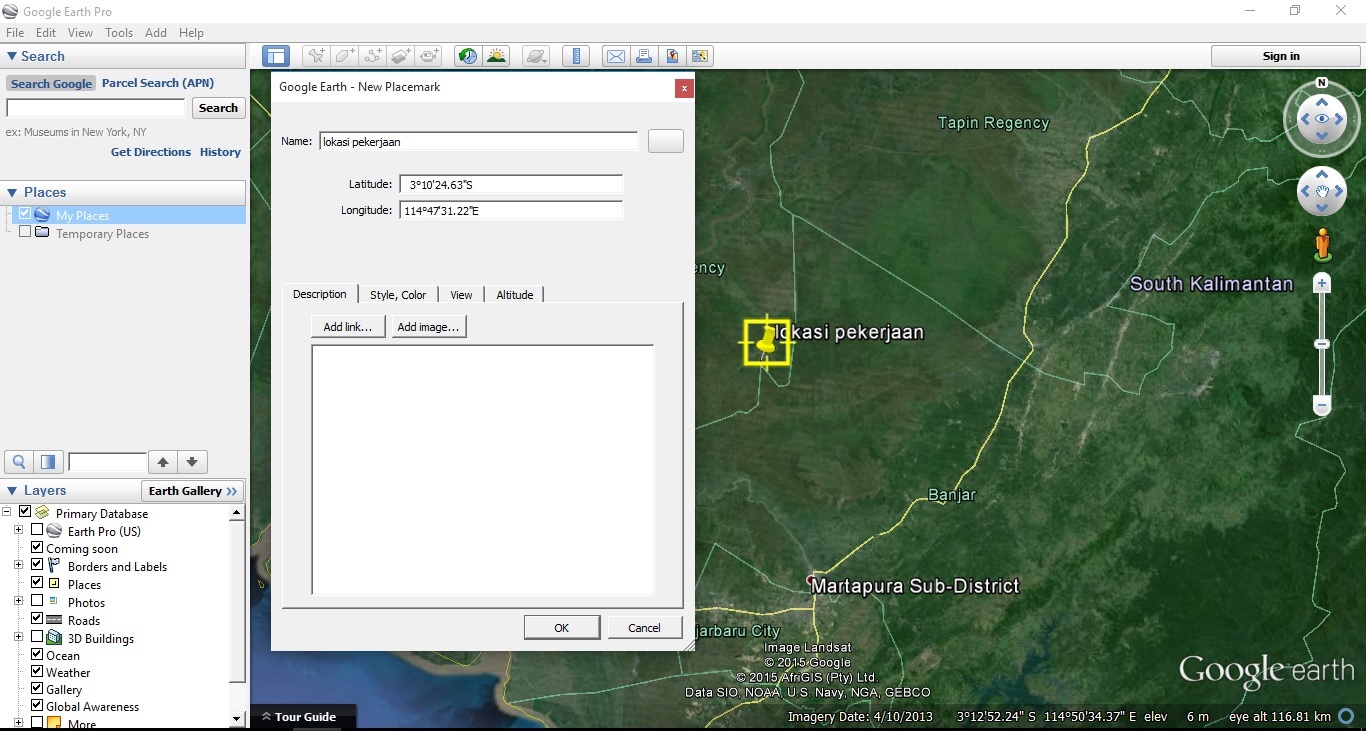Click the N north indicator on compass

click(1322, 83)
